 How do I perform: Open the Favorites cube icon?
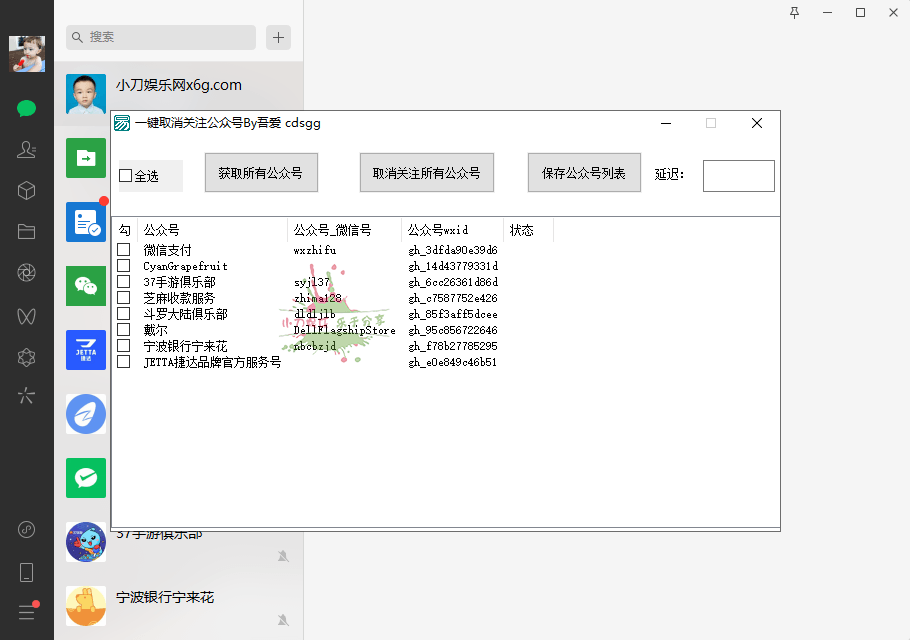pyautogui.click(x=27, y=190)
